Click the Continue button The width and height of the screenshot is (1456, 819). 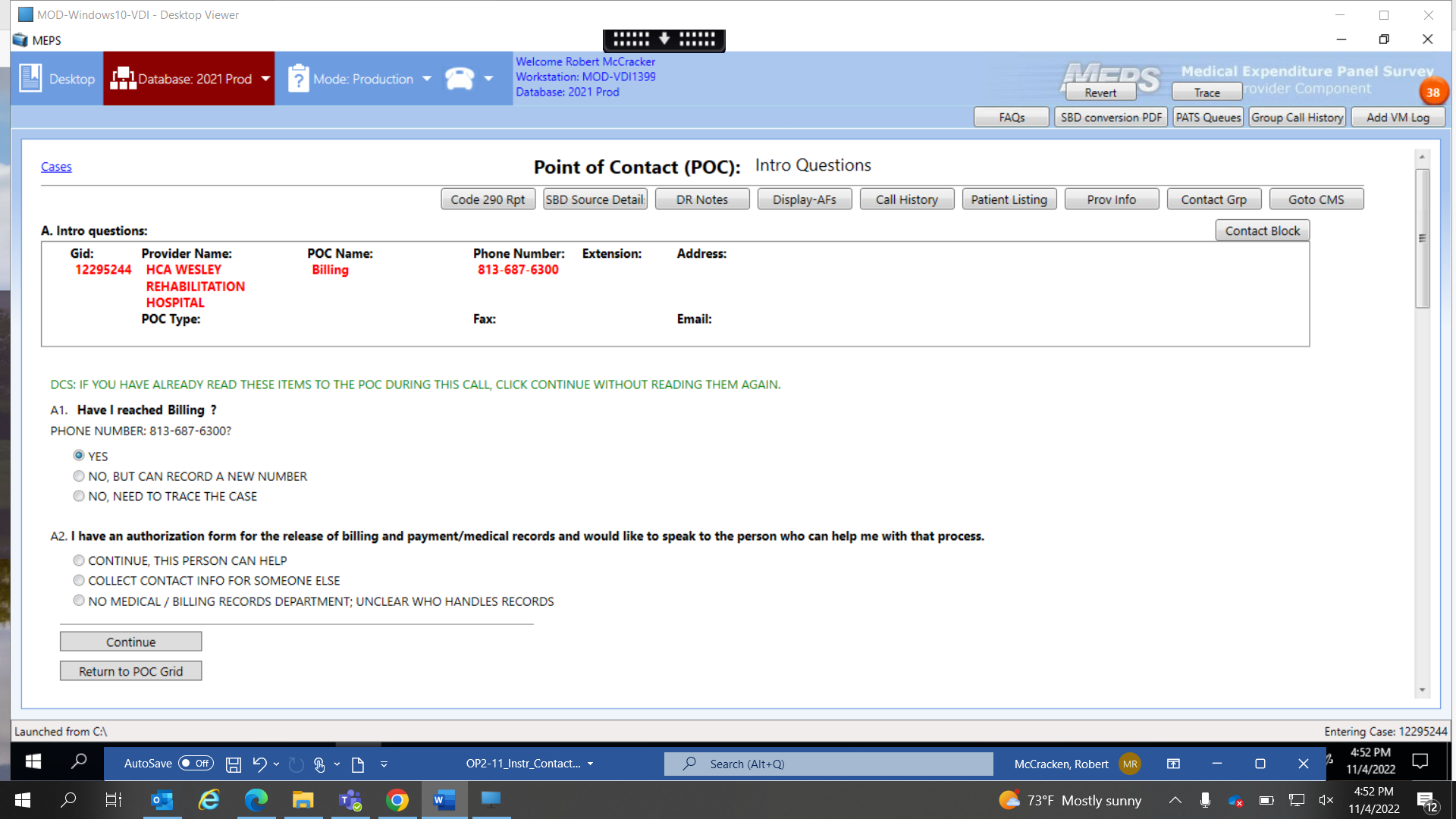click(130, 642)
